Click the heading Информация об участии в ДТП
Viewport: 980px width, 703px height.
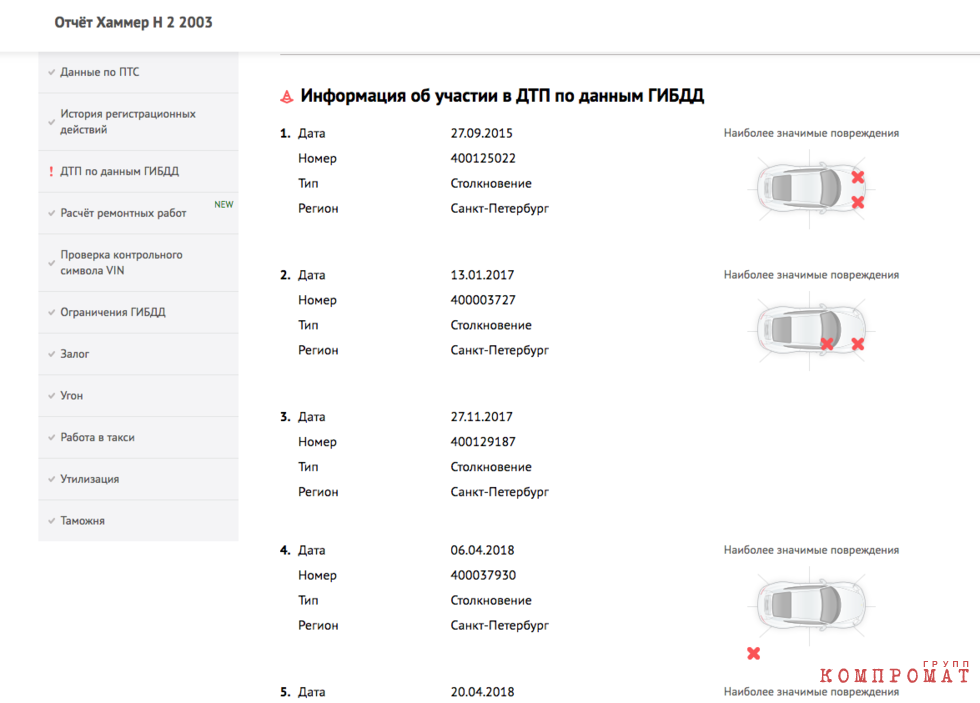coord(502,96)
